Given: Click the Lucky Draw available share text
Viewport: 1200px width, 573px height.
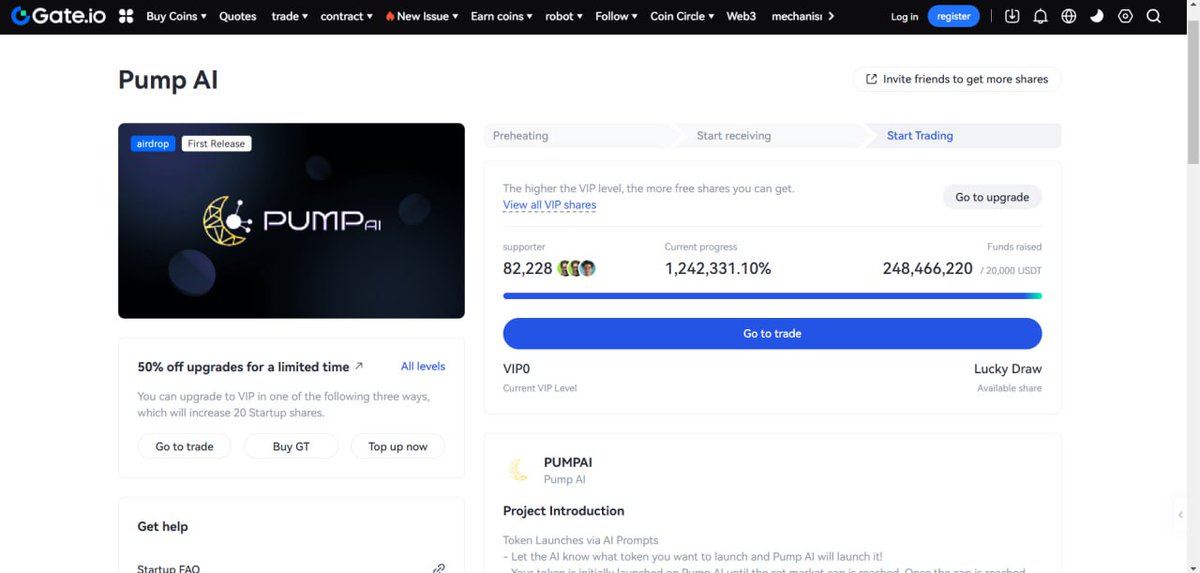Looking at the screenshot, I should (1008, 368).
